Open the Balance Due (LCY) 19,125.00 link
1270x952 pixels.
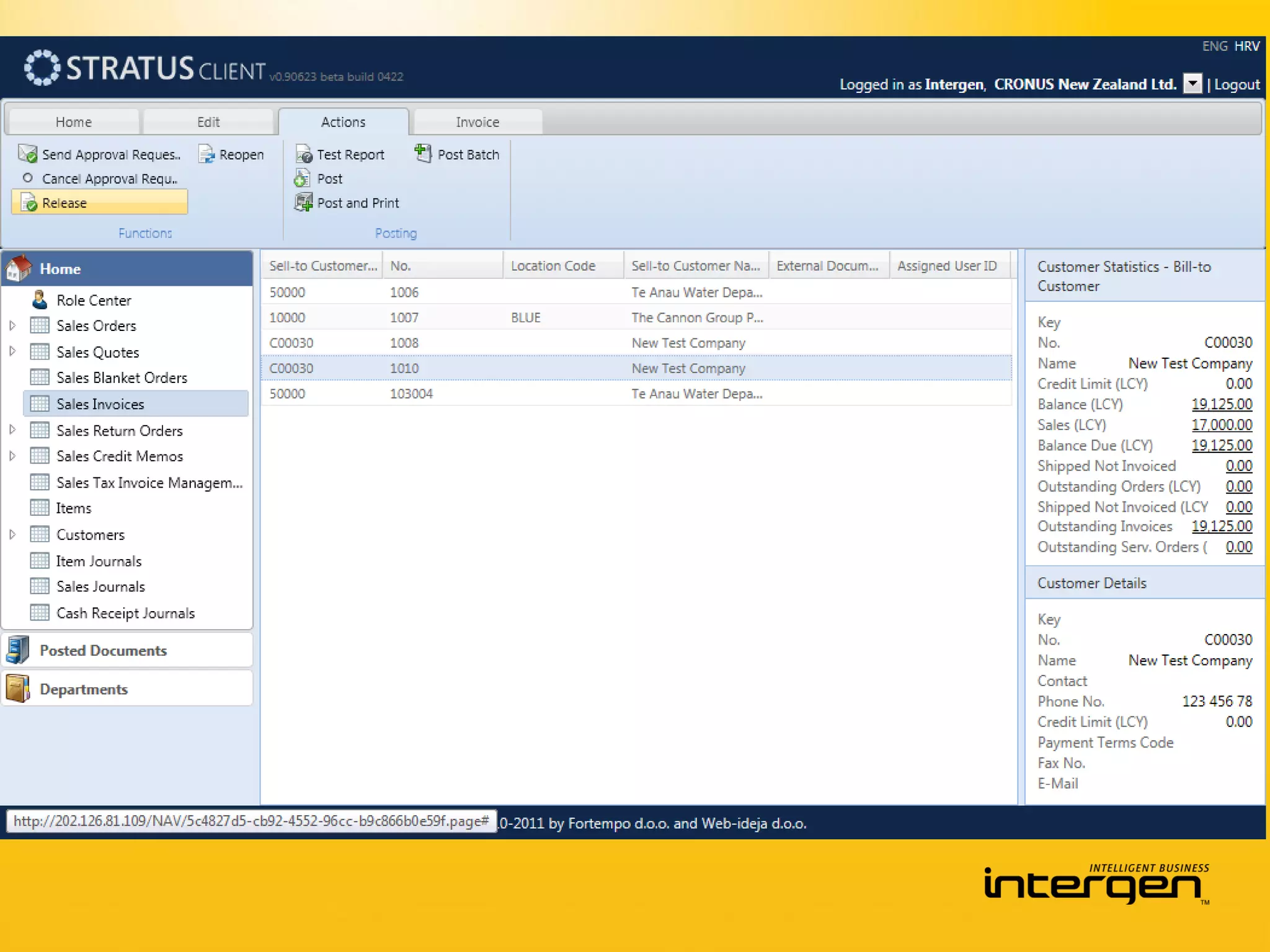[1222, 446]
